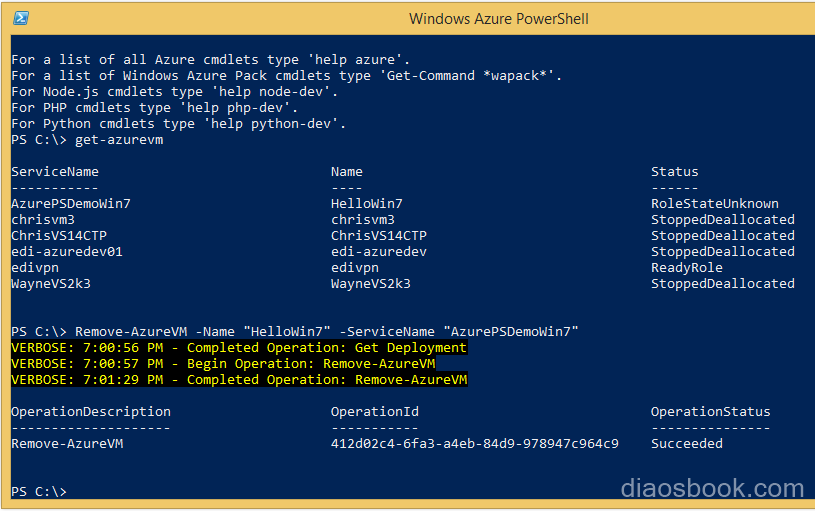Viewport: 815px width, 511px height.
Task: Click the Name column header
Action: point(347,172)
